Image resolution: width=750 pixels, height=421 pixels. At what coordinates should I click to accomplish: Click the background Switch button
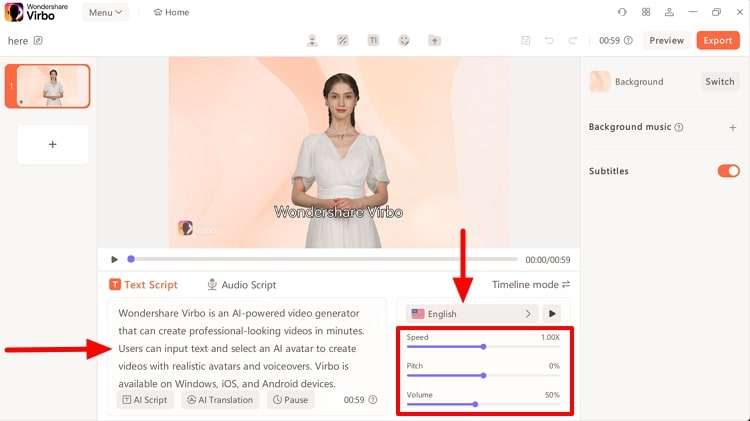click(x=719, y=82)
